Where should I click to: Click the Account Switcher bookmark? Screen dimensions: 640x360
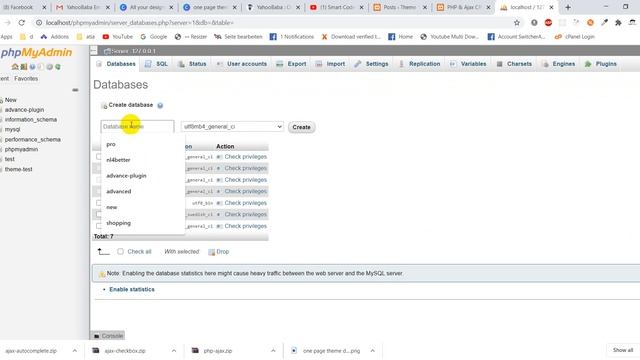point(516,37)
